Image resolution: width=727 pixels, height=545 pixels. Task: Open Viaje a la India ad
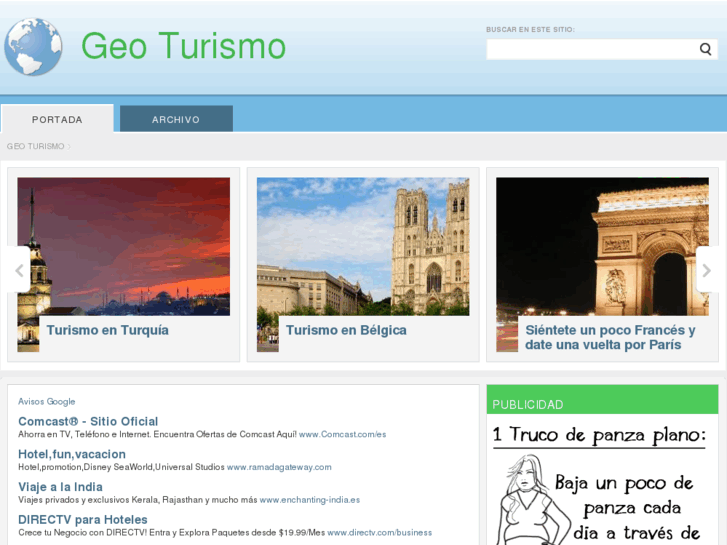60,487
